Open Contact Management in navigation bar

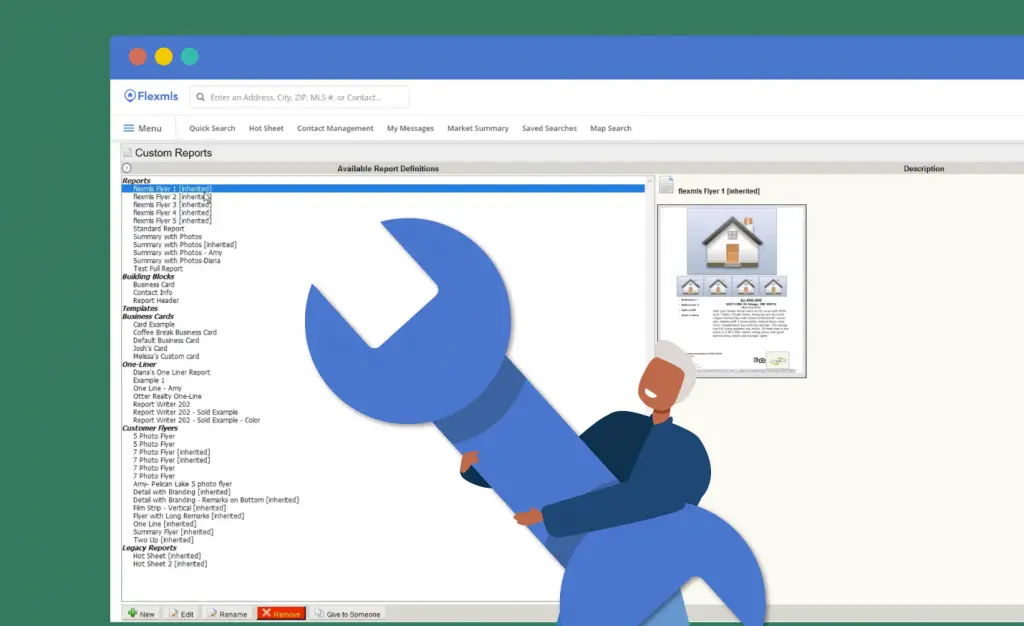(x=335, y=129)
